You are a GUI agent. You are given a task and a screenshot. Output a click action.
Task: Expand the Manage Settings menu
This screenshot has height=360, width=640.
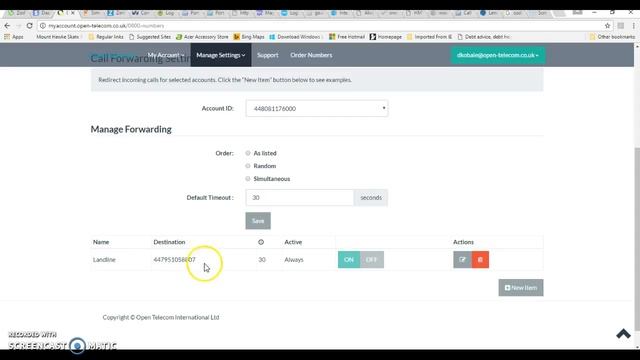(x=221, y=55)
